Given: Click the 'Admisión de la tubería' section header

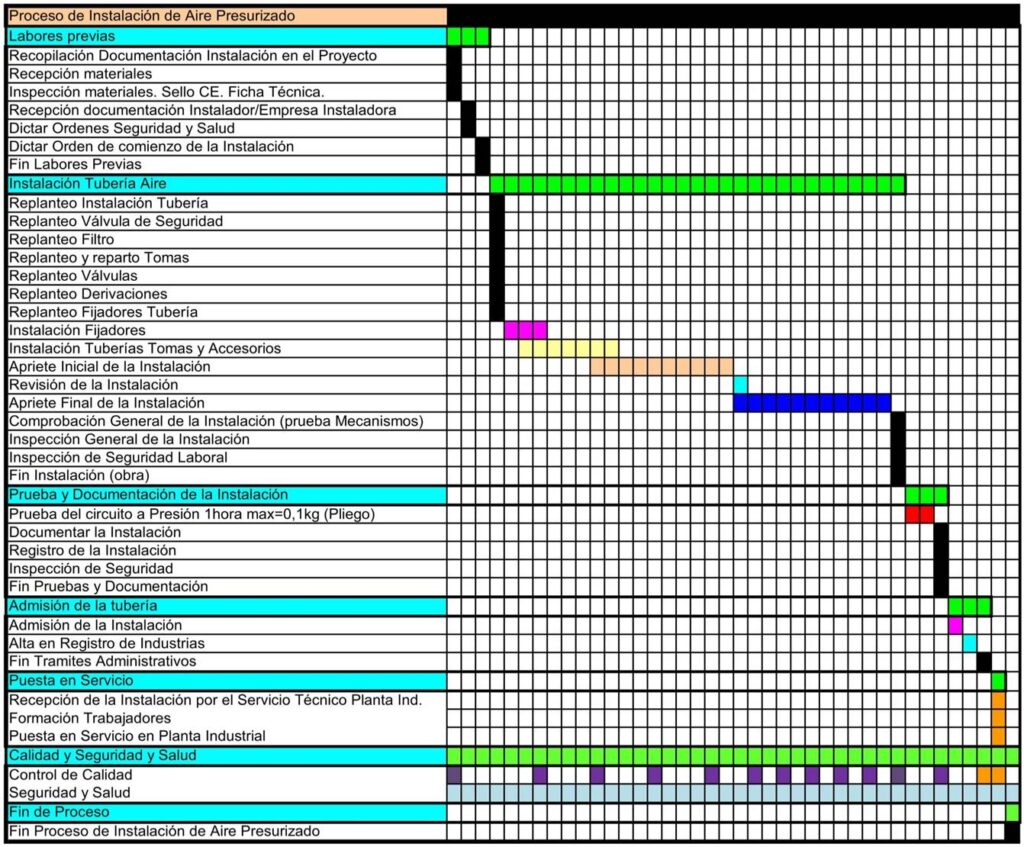Looking at the screenshot, I should tap(227, 606).
